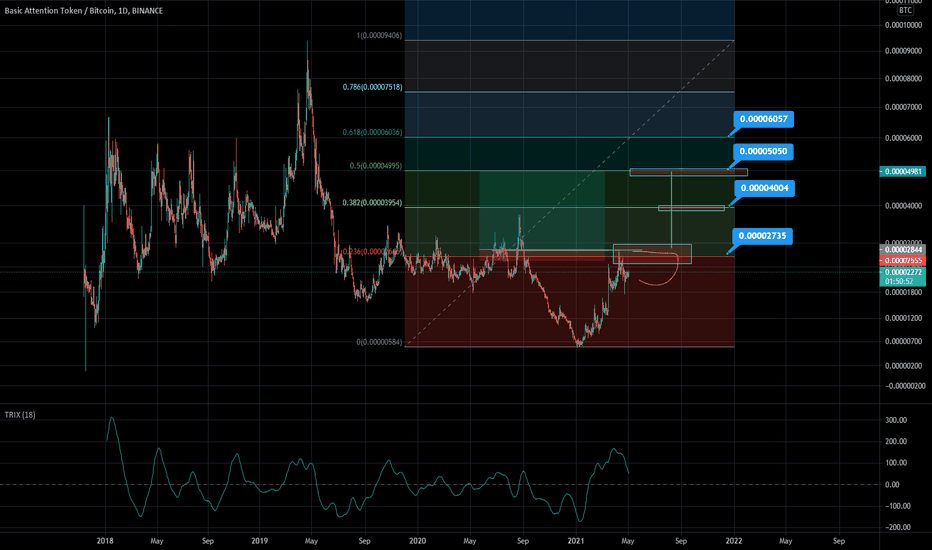Select the 200.00 TRIX scale value
Screen dimensions: 932x550
(896, 442)
